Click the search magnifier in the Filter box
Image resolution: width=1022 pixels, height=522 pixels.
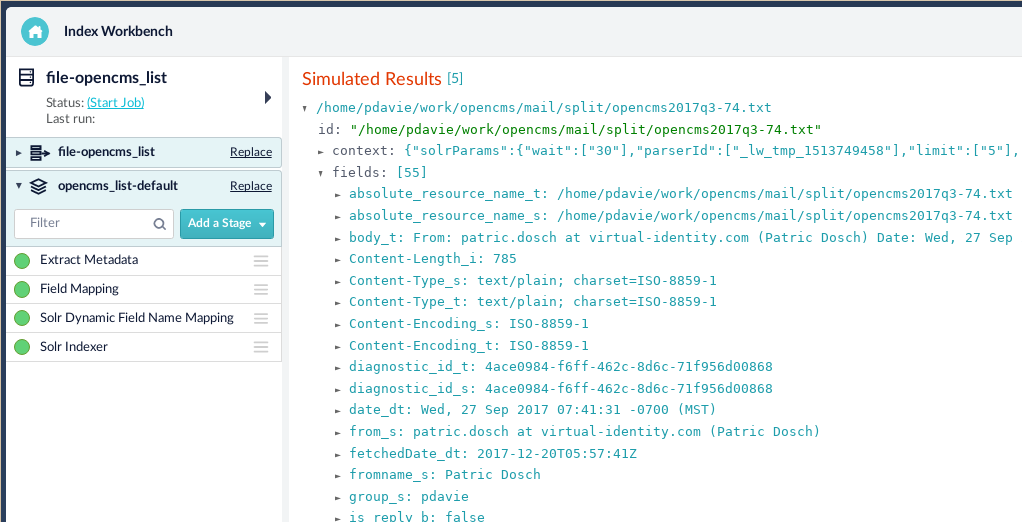pyautogui.click(x=160, y=224)
